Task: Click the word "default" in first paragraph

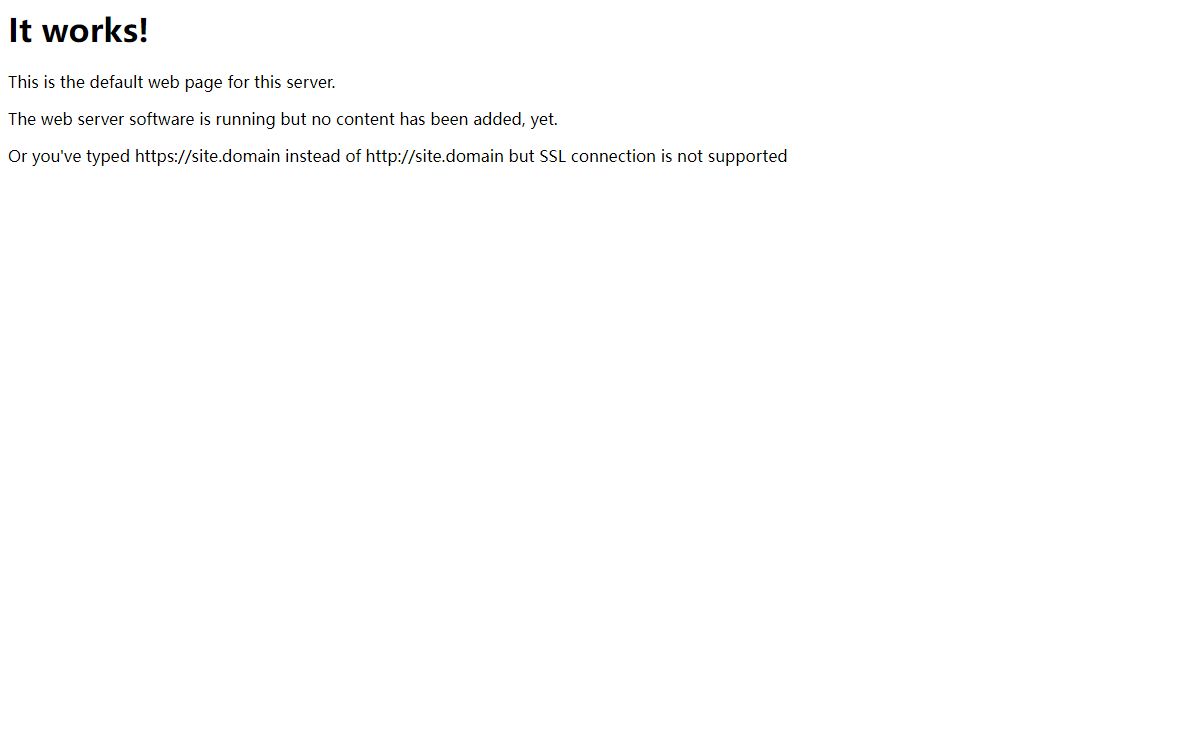Action: coord(117,82)
